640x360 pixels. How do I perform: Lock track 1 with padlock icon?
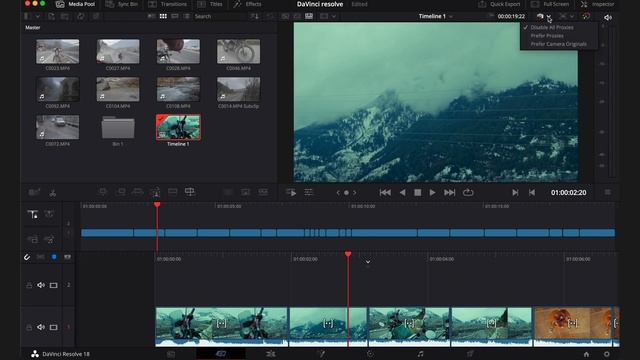tap(29, 327)
